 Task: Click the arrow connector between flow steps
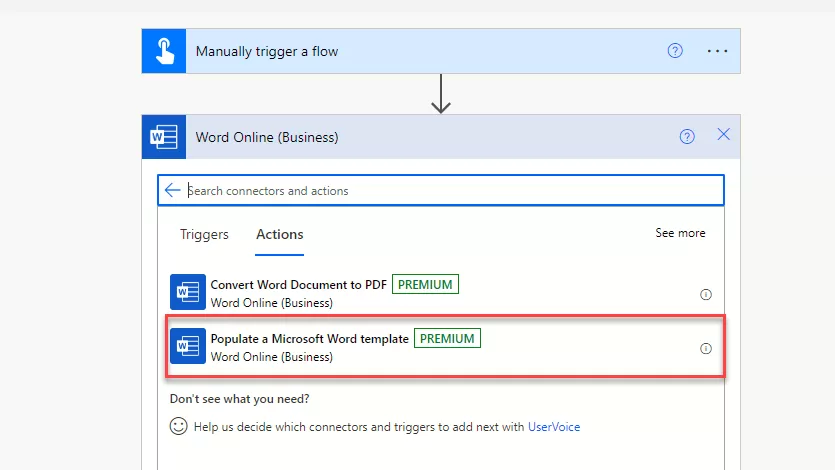[x=440, y=94]
